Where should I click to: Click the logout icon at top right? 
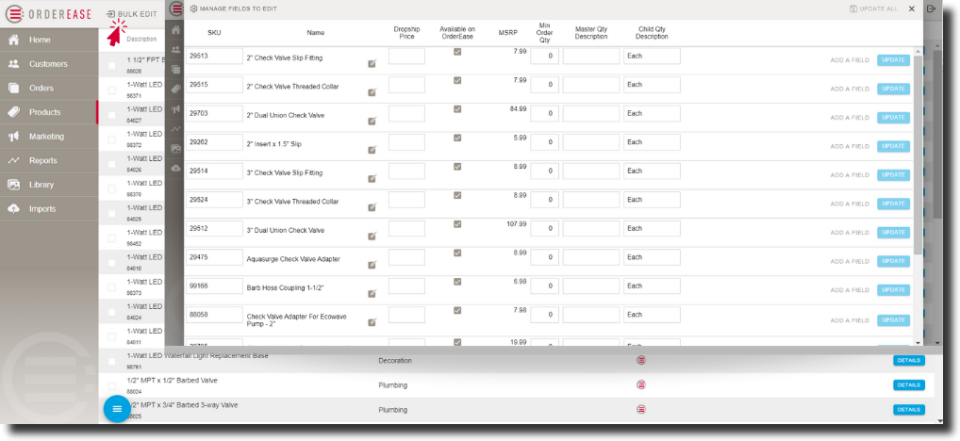click(x=932, y=9)
